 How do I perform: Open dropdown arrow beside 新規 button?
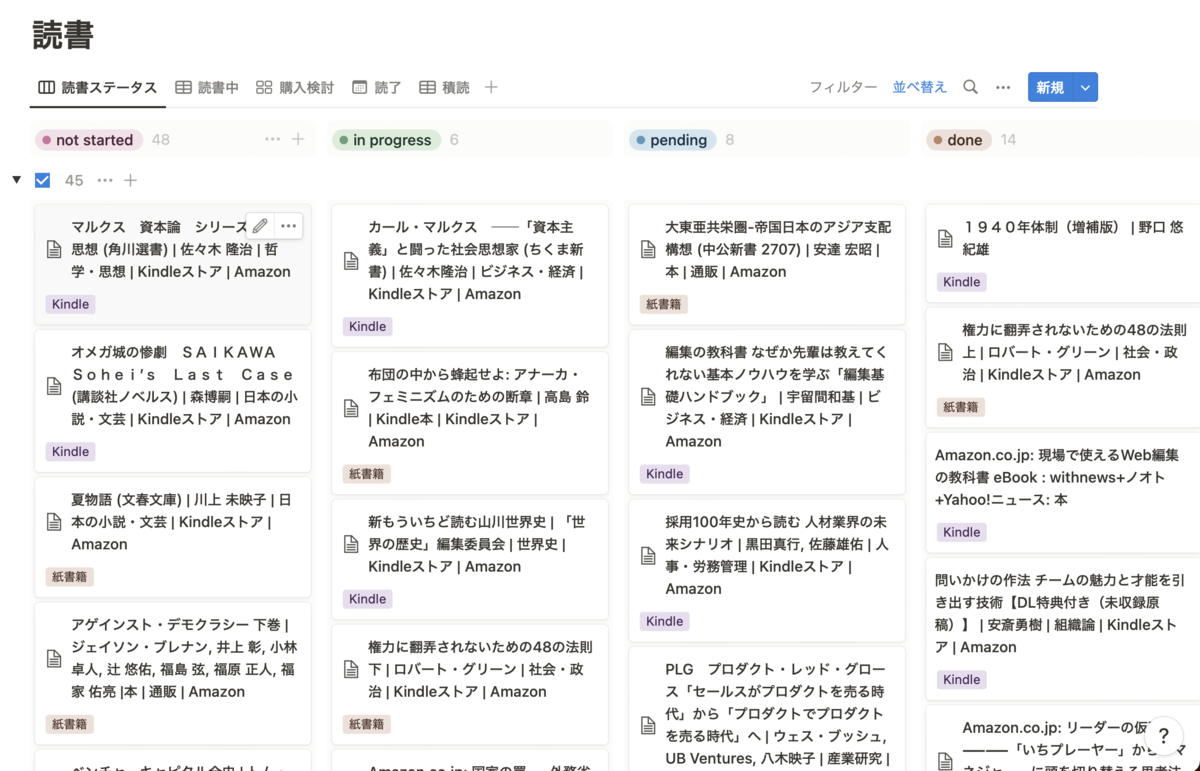(1085, 88)
